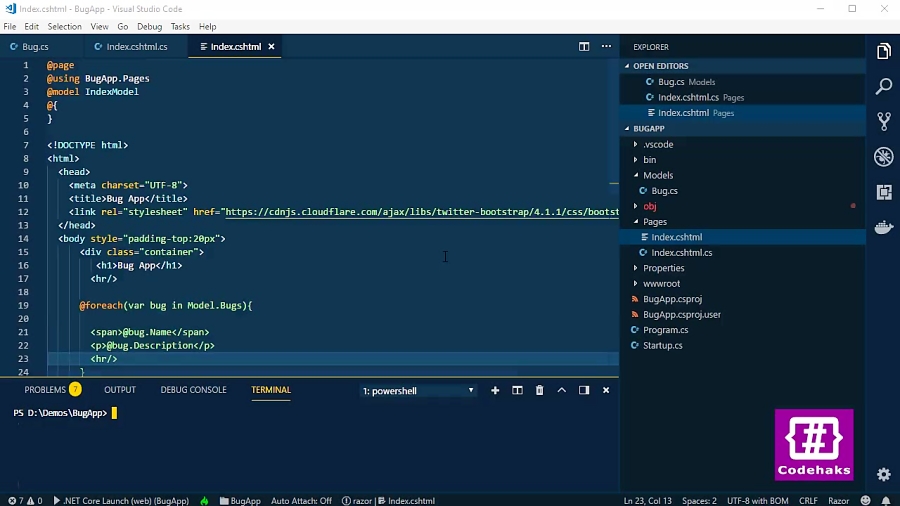The width and height of the screenshot is (900, 506).
Task: Open feedback smiley in status bar
Action: [866, 500]
